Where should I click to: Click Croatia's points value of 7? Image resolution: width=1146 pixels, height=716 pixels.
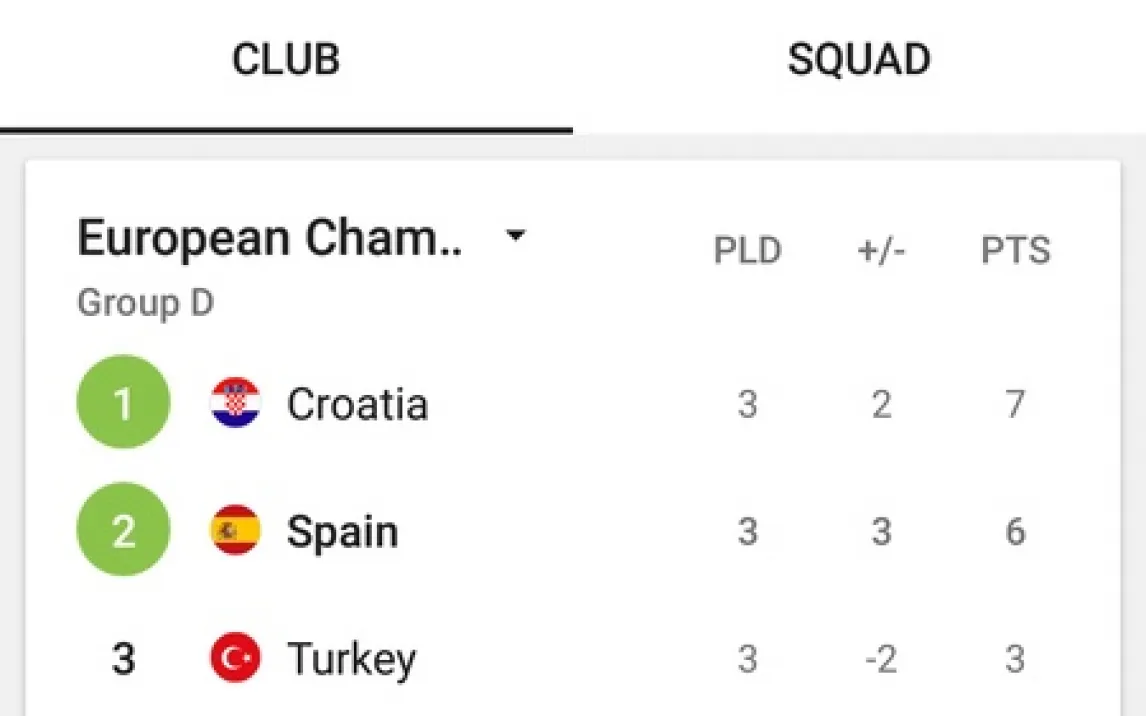tap(1015, 404)
